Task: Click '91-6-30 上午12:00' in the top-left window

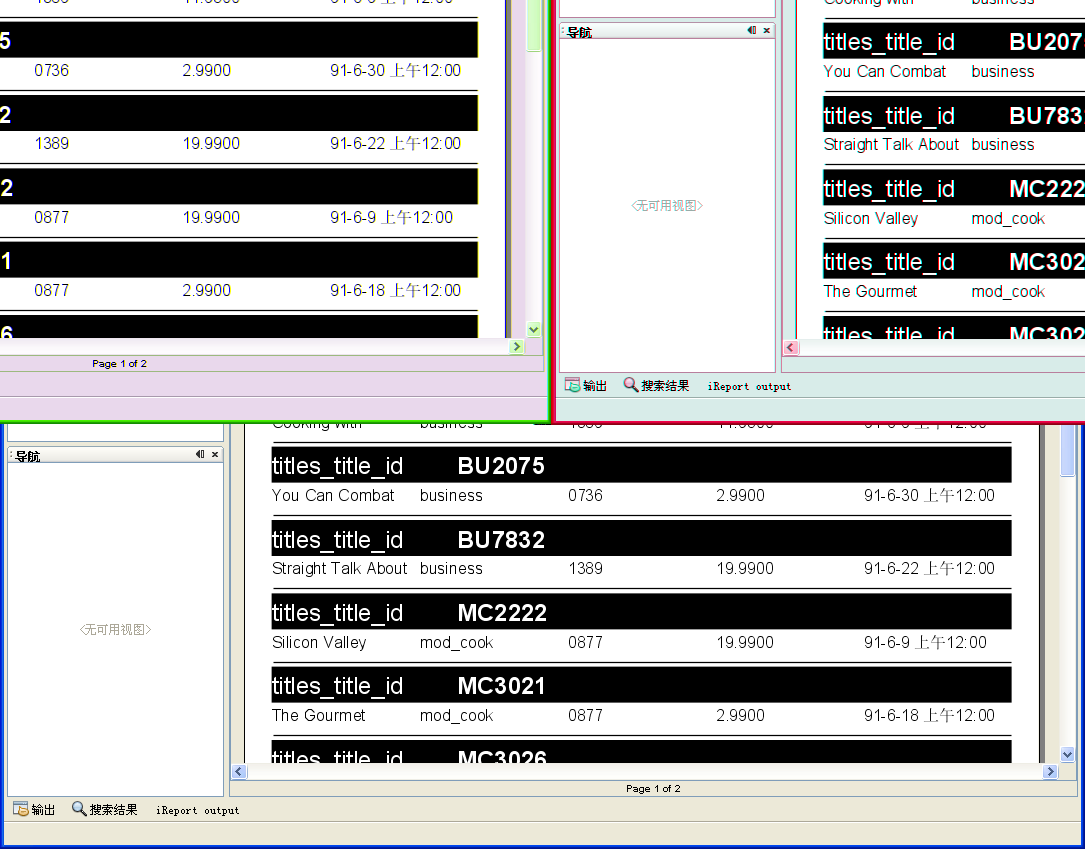Action: [395, 71]
